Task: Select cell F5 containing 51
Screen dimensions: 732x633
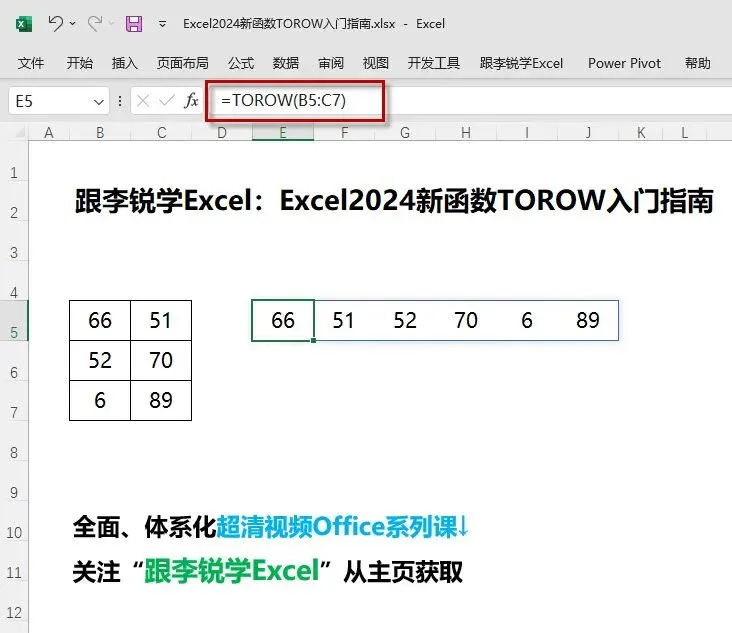Action: click(x=344, y=320)
